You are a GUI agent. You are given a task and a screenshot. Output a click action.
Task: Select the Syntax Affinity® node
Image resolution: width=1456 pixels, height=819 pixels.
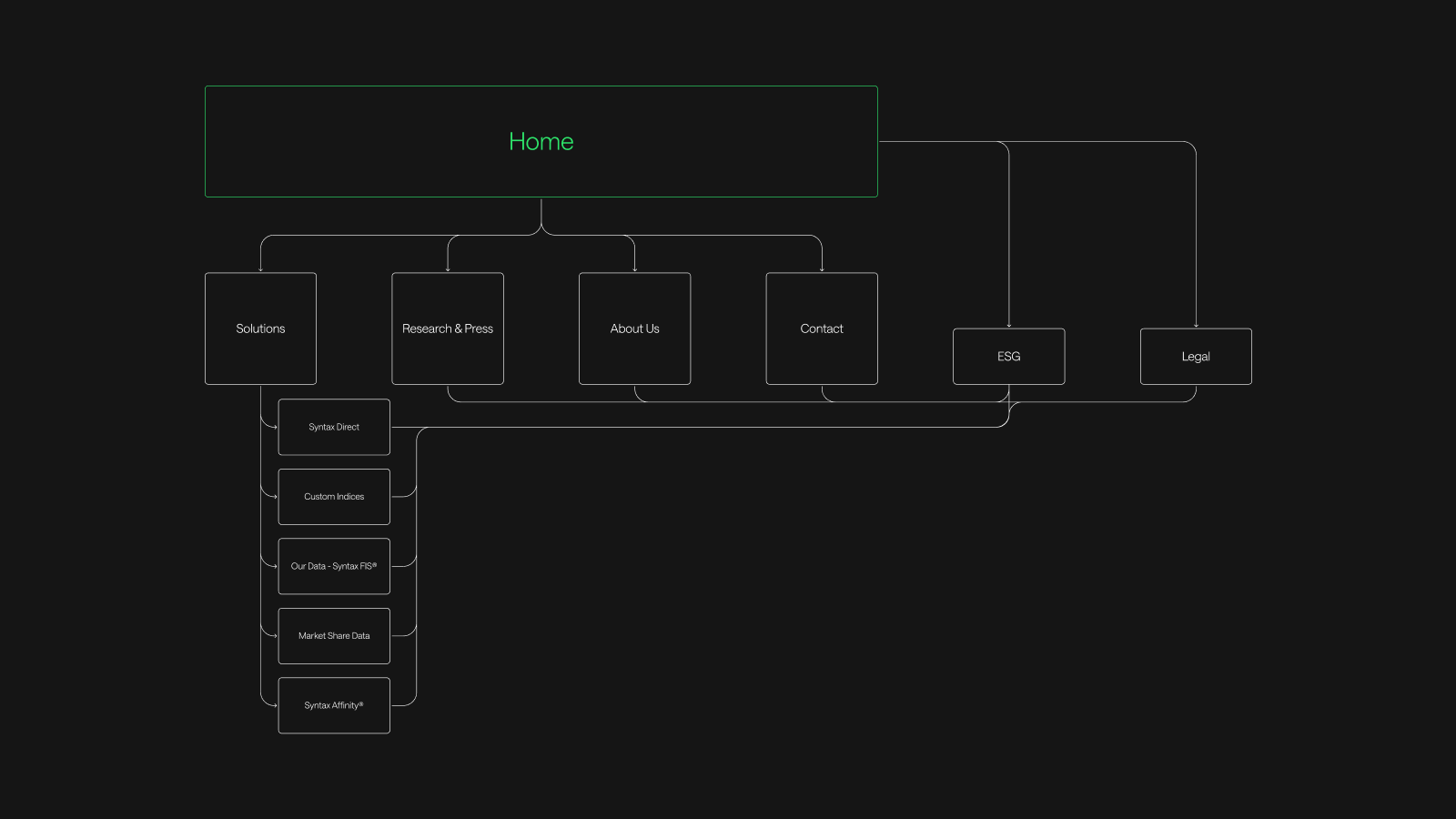click(x=333, y=705)
